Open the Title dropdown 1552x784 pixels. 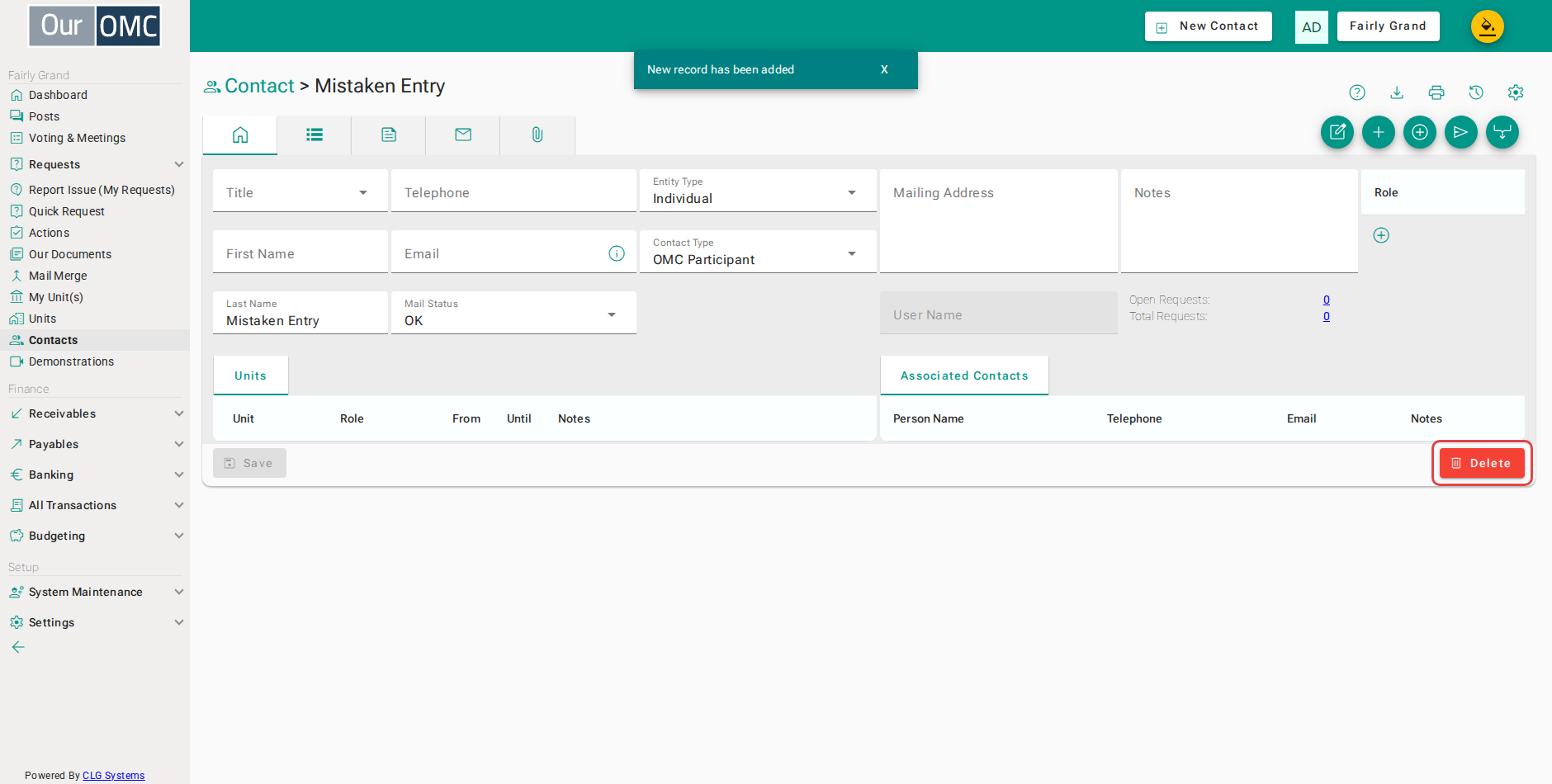(300, 191)
